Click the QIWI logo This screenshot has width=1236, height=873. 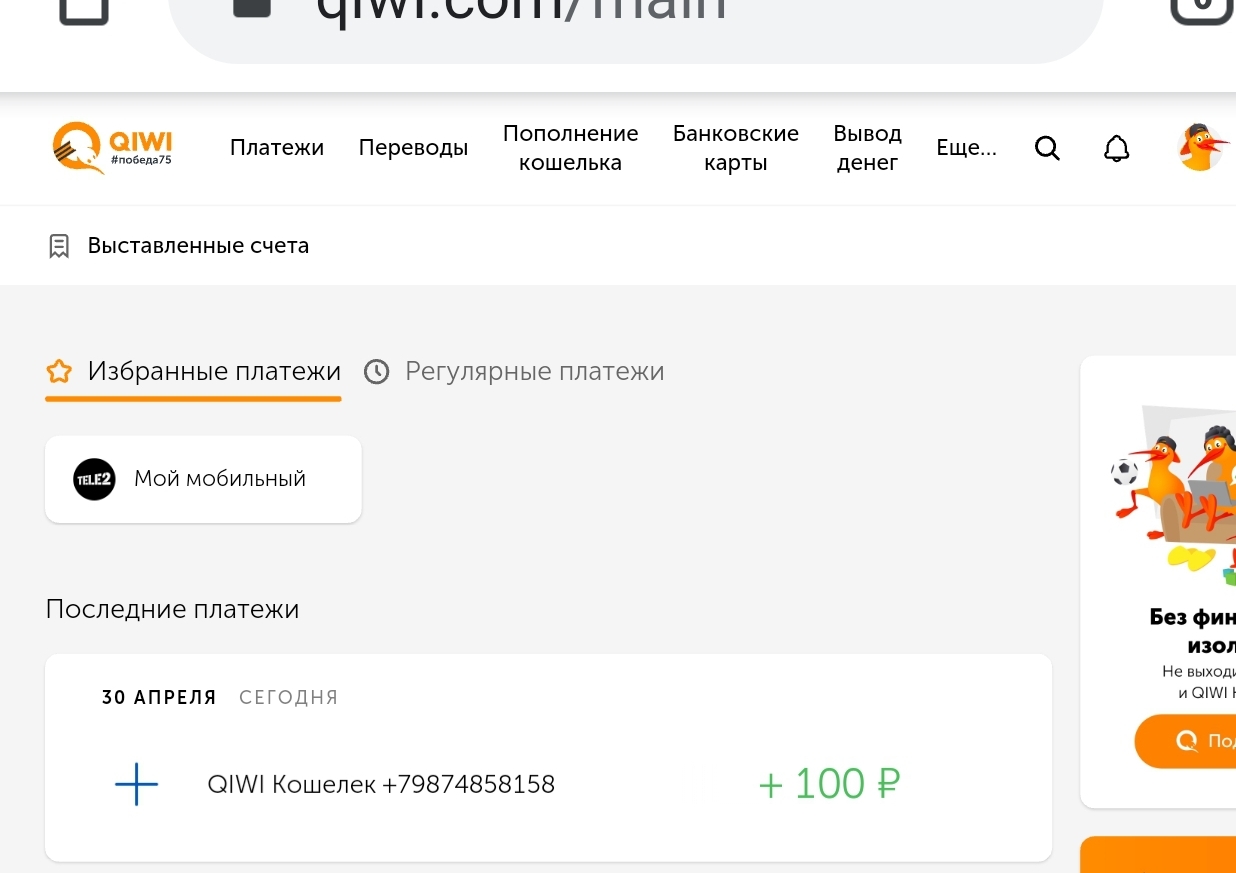(112, 148)
